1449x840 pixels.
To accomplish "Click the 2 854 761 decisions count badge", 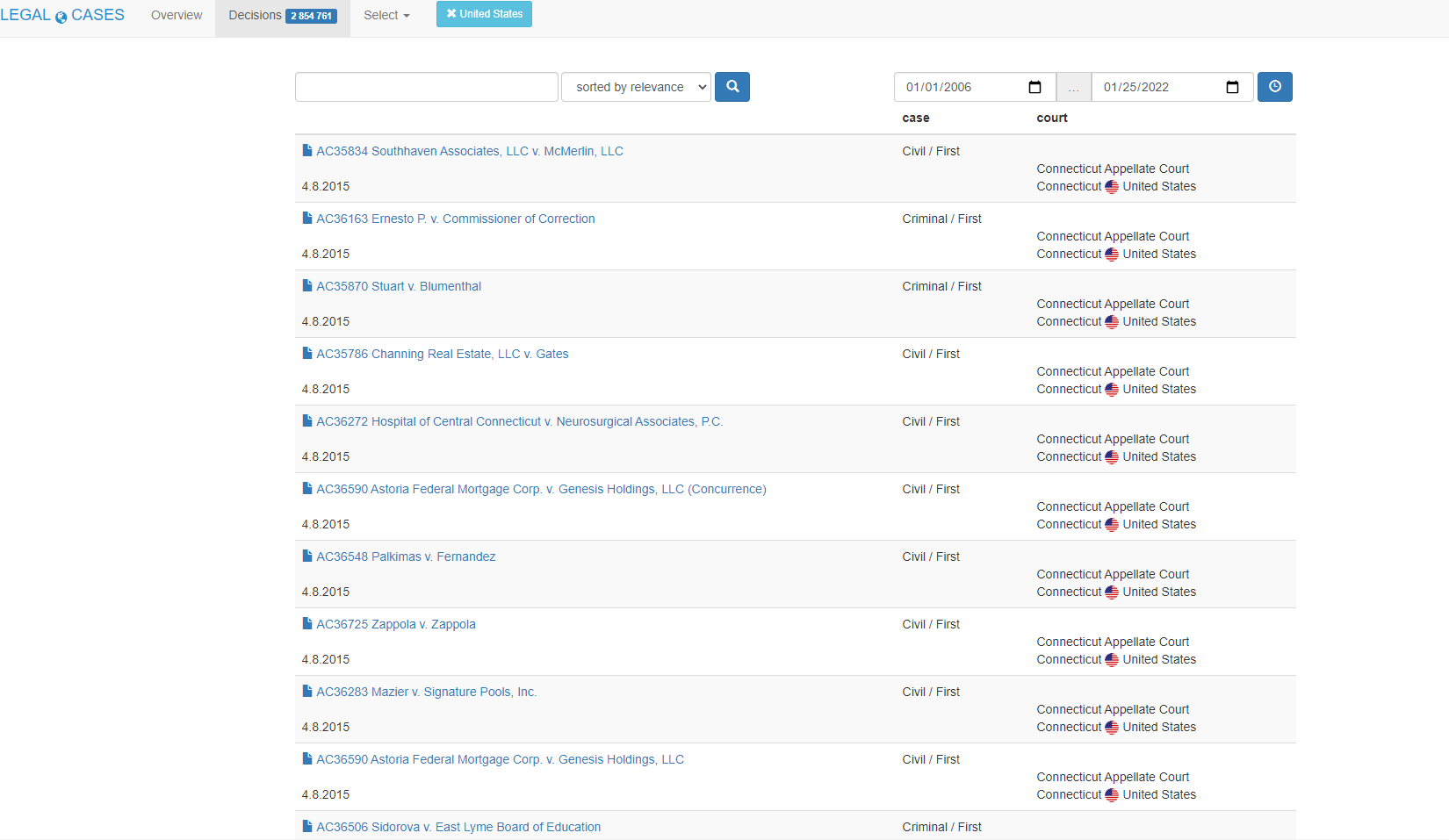I will coord(312,16).
